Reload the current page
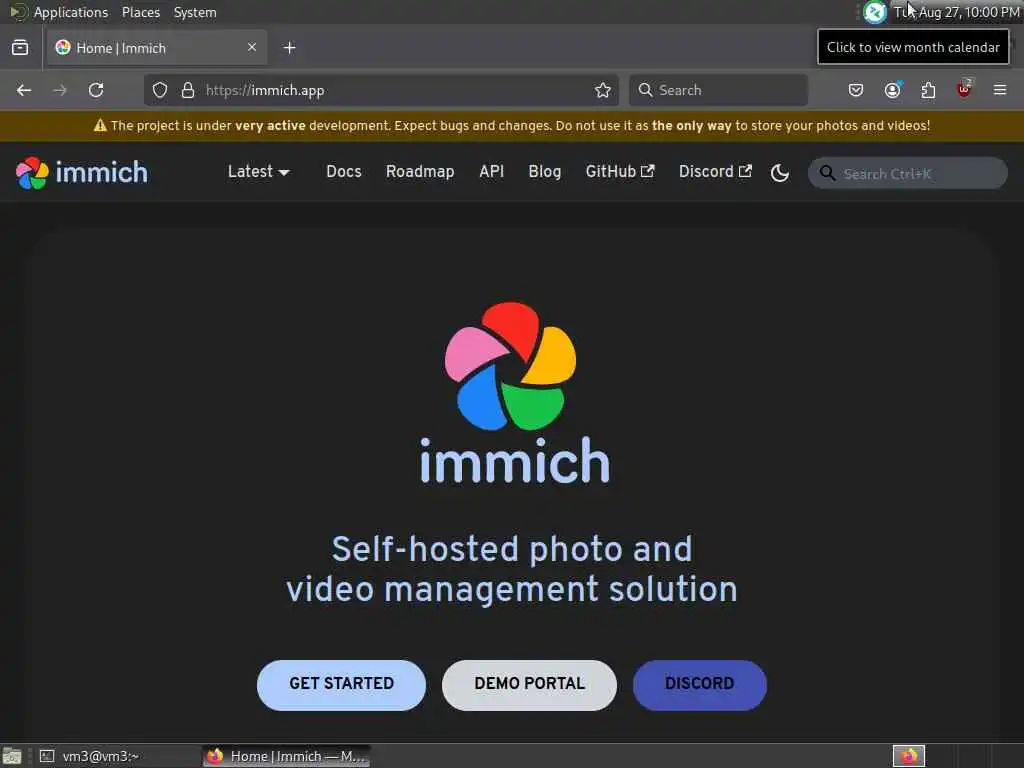This screenshot has height=768, width=1024. pyautogui.click(x=96, y=90)
